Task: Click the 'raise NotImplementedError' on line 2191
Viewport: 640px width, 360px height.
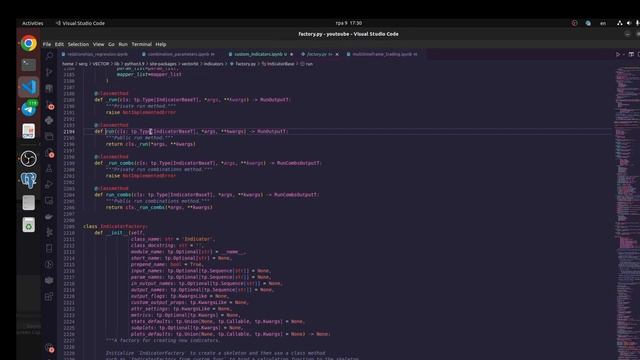Action: click(141, 113)
